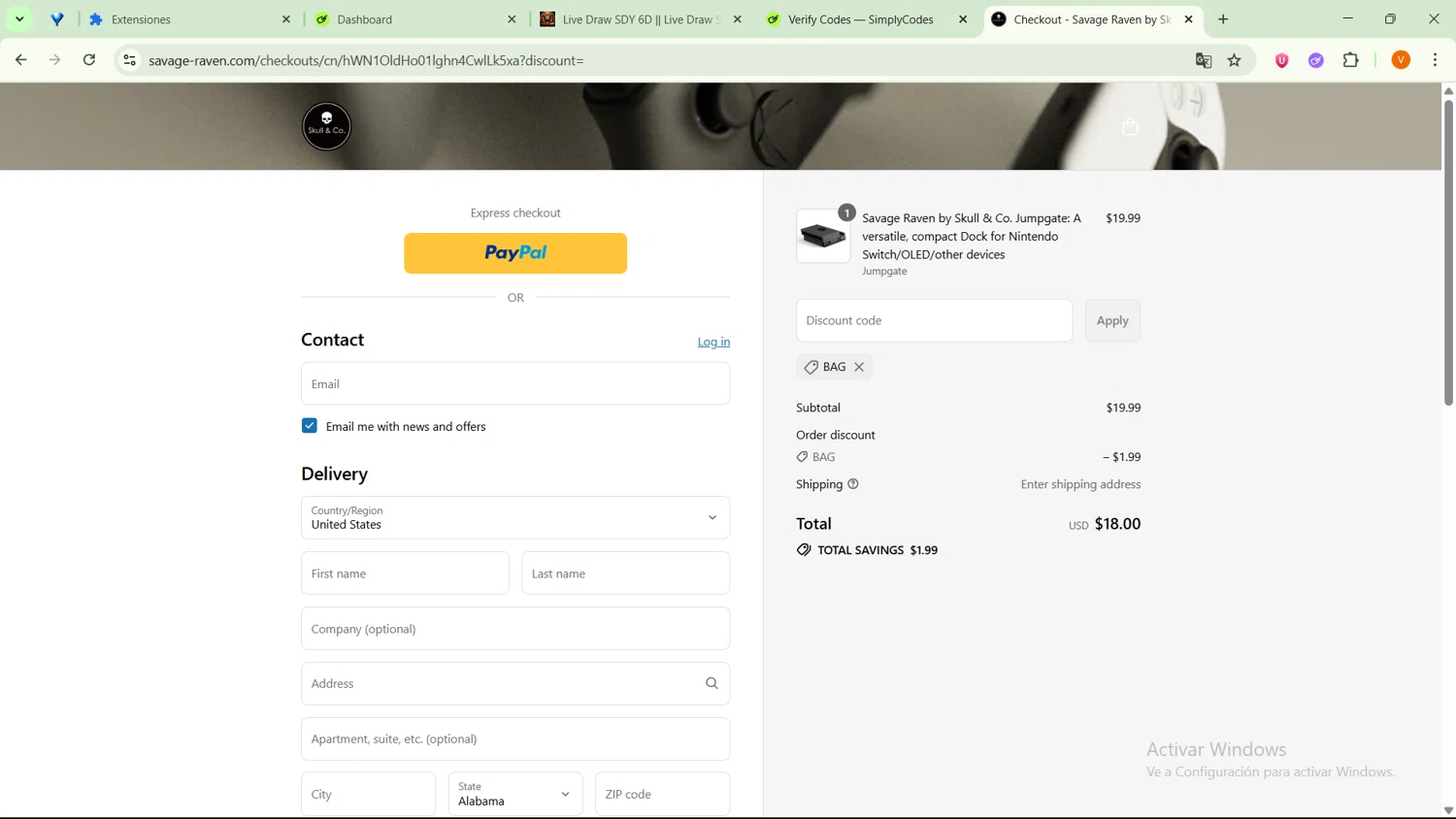Click the shipping help question mark icon
Viewport: 1456px width, 819px height.
point(853,484)
